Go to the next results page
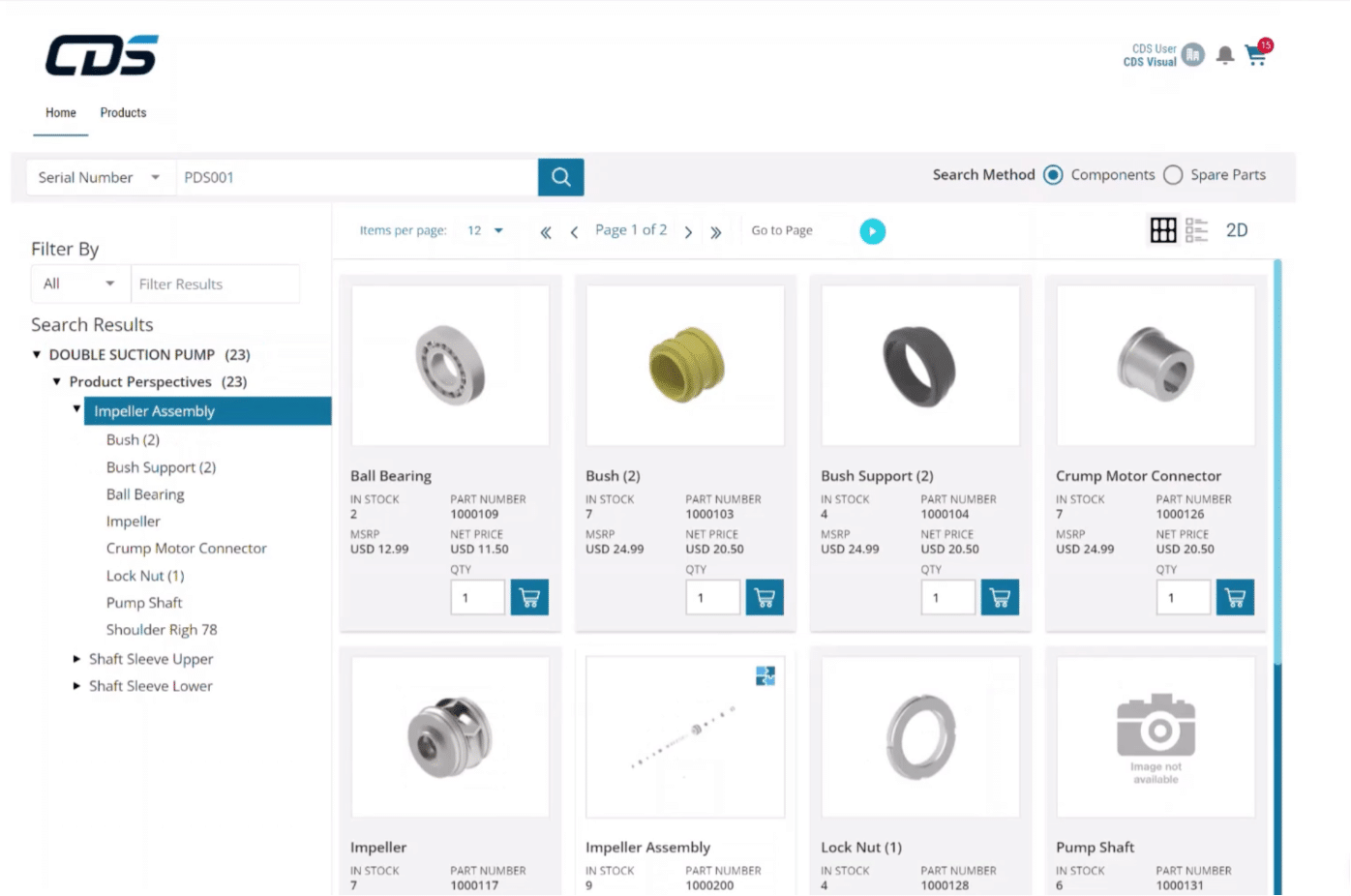This screenshot has width=1351, height=896. tap(688, 232)
